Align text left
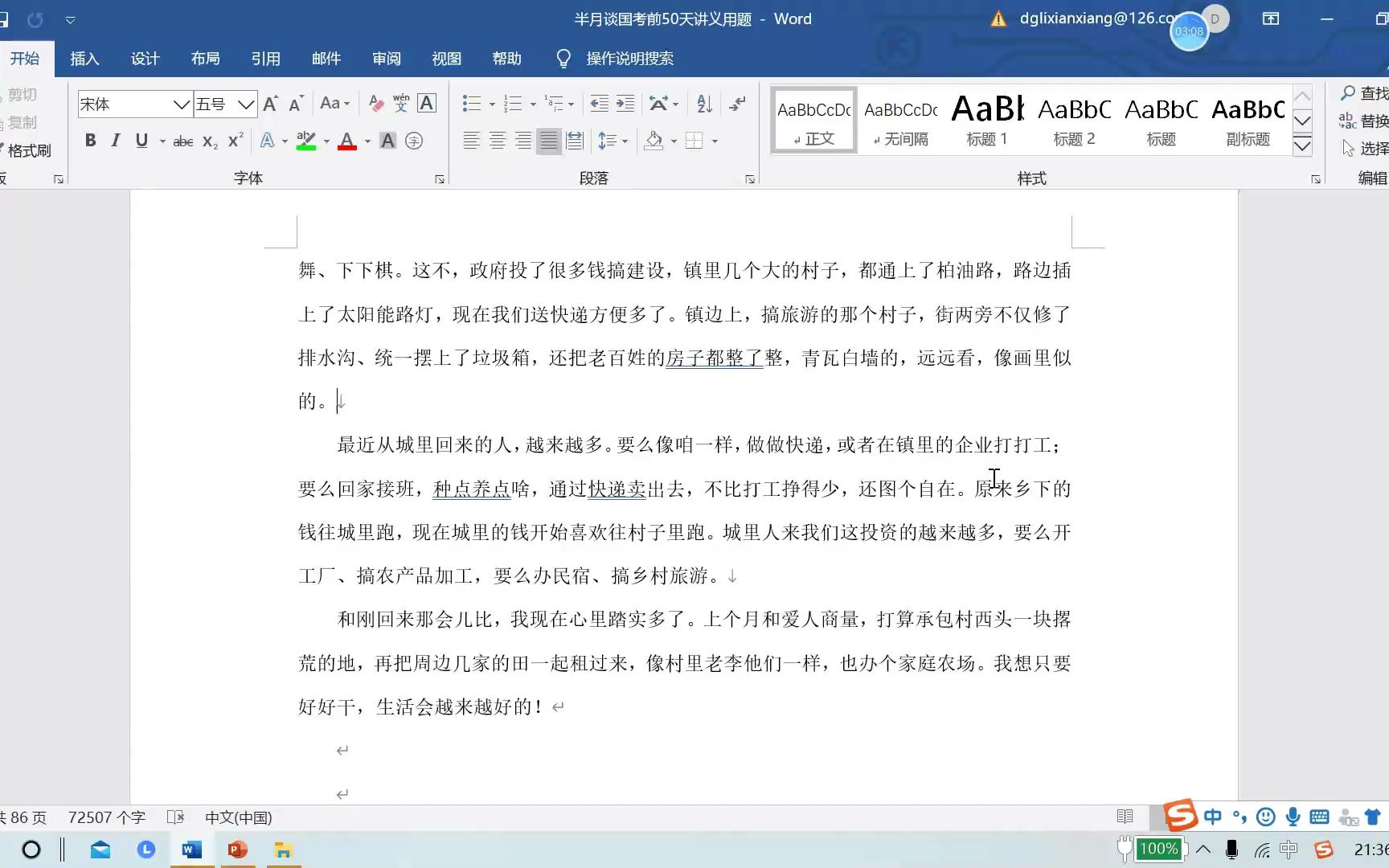Image resolution: width=1389 pixels, height=868 pixels. tap(472, 141)
